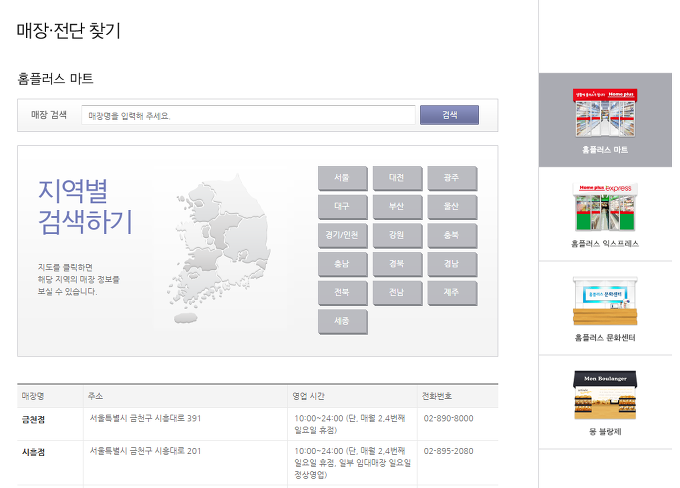The width and height of the screenshot is (680, 488).
Task: Select the 서울 region button
Action: click(x=342, y=178)
